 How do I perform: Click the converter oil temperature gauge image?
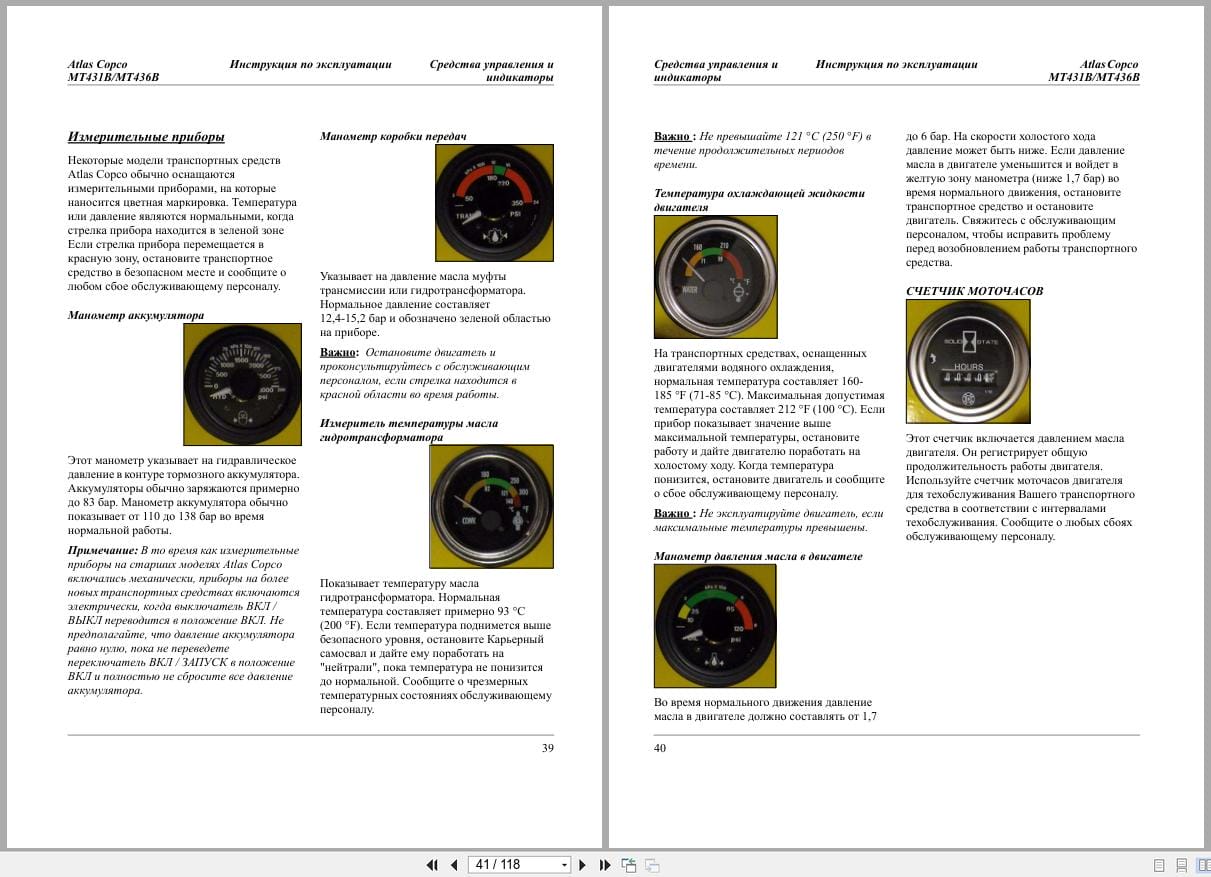tap(491, 506)
